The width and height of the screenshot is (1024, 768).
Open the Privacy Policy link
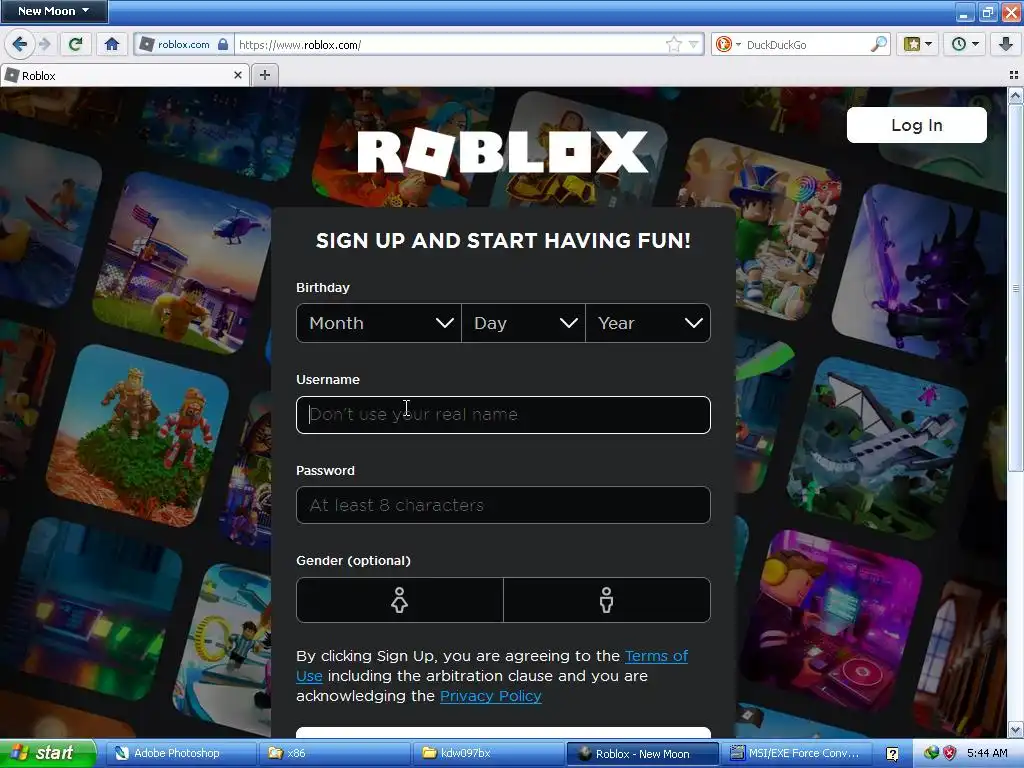(x=490, y=696)
